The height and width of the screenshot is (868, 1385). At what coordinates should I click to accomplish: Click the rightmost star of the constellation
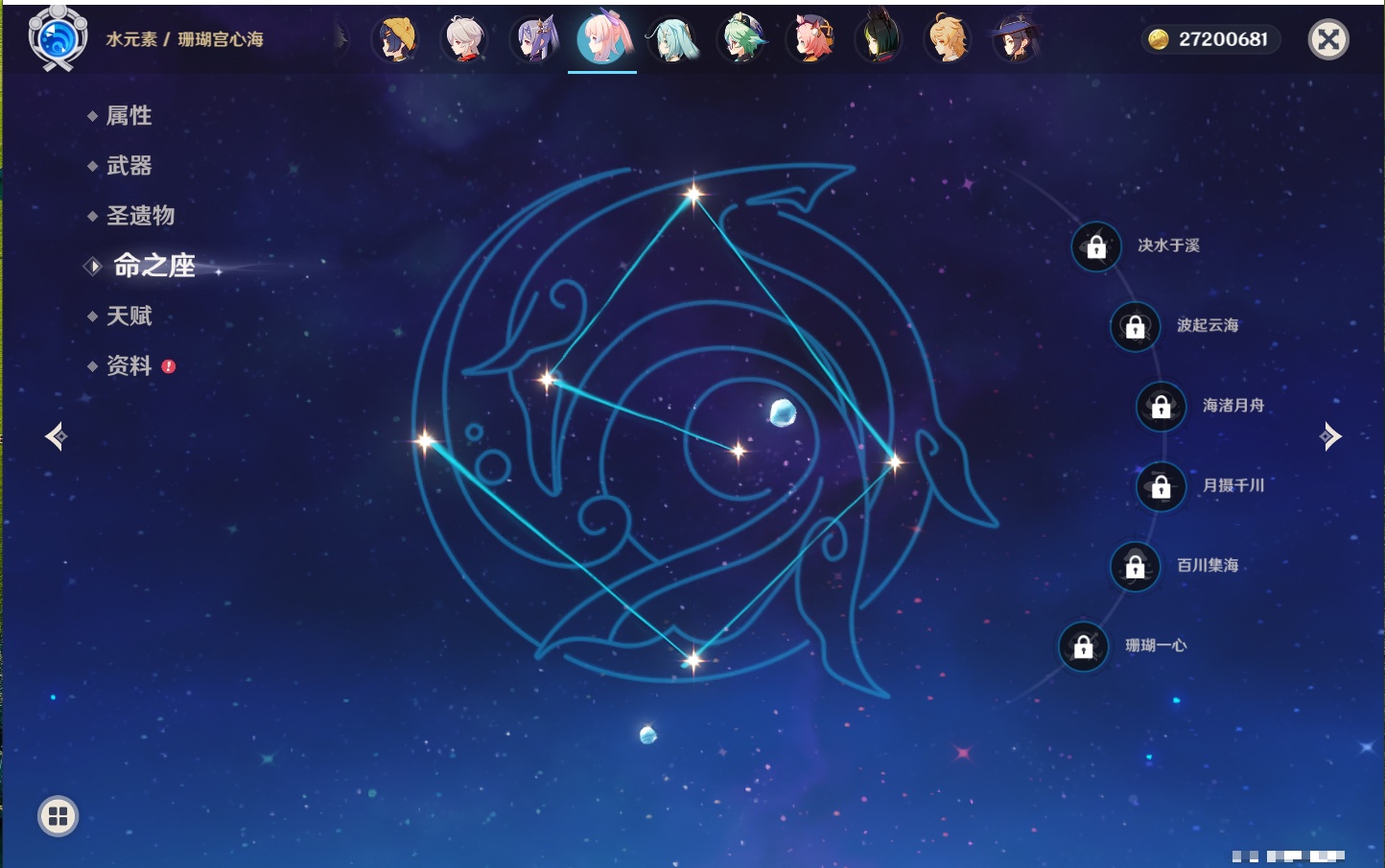[894, 462]
